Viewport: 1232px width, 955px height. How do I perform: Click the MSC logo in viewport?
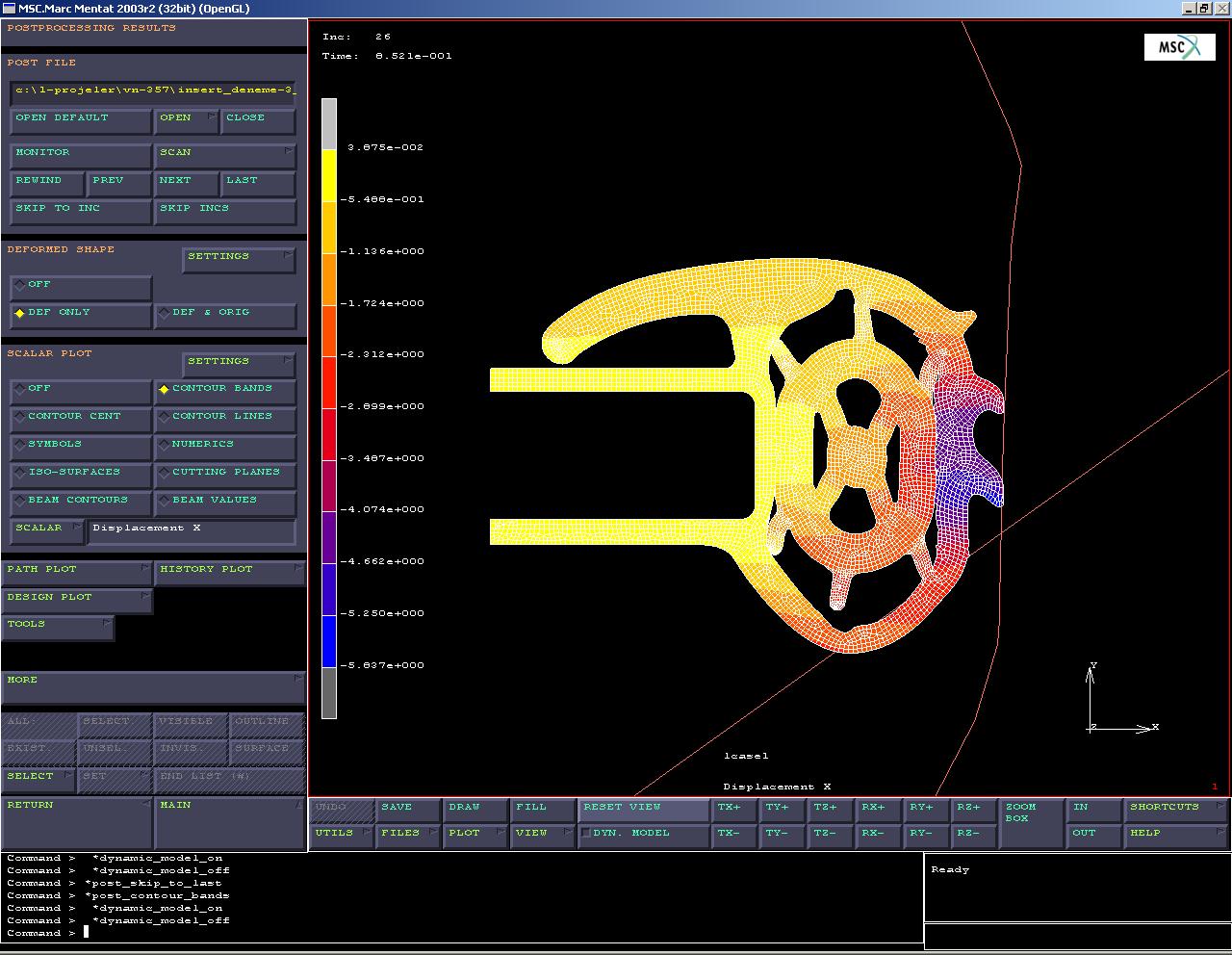pyautogui.click(x=1179, y=47)
